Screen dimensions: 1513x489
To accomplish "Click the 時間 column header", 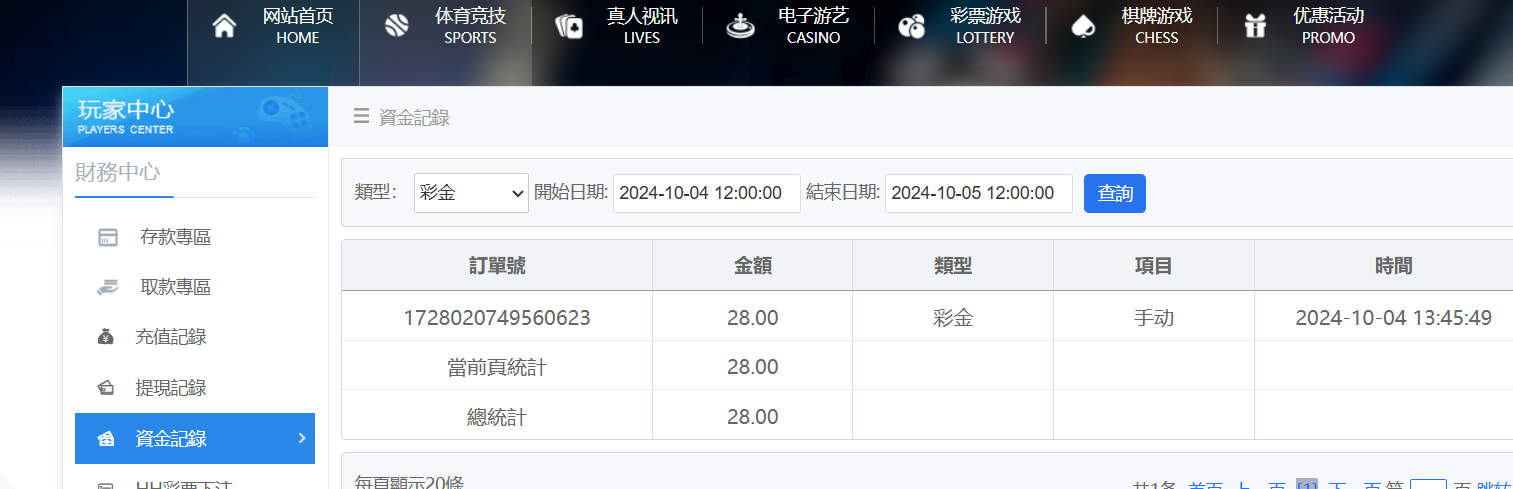I will (x=1394, y=265).
